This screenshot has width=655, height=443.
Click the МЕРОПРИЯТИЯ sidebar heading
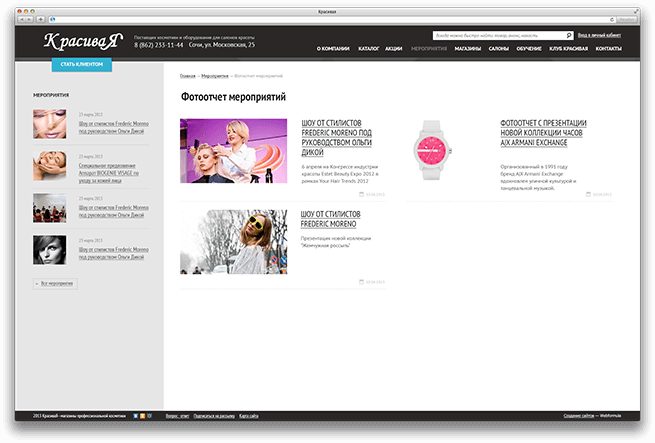(x=51, y=95)
